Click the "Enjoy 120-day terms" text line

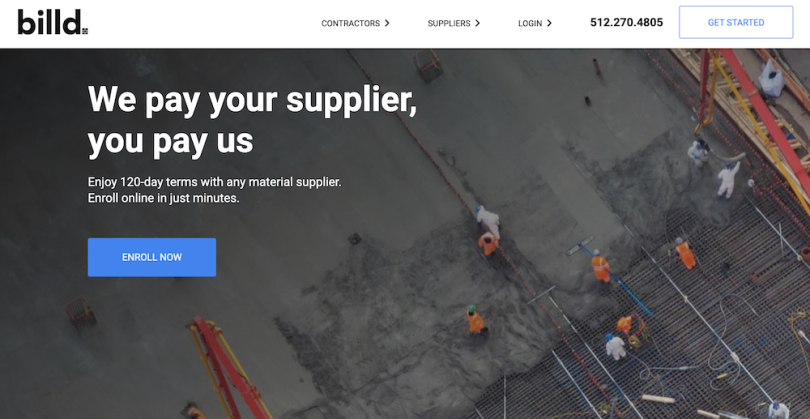214,182
